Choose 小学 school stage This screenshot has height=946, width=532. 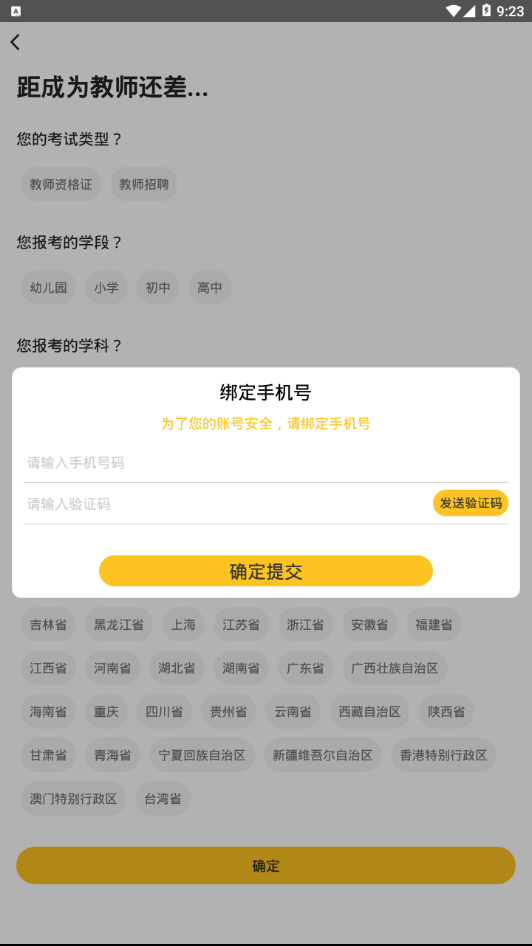(x=106, y=287)
